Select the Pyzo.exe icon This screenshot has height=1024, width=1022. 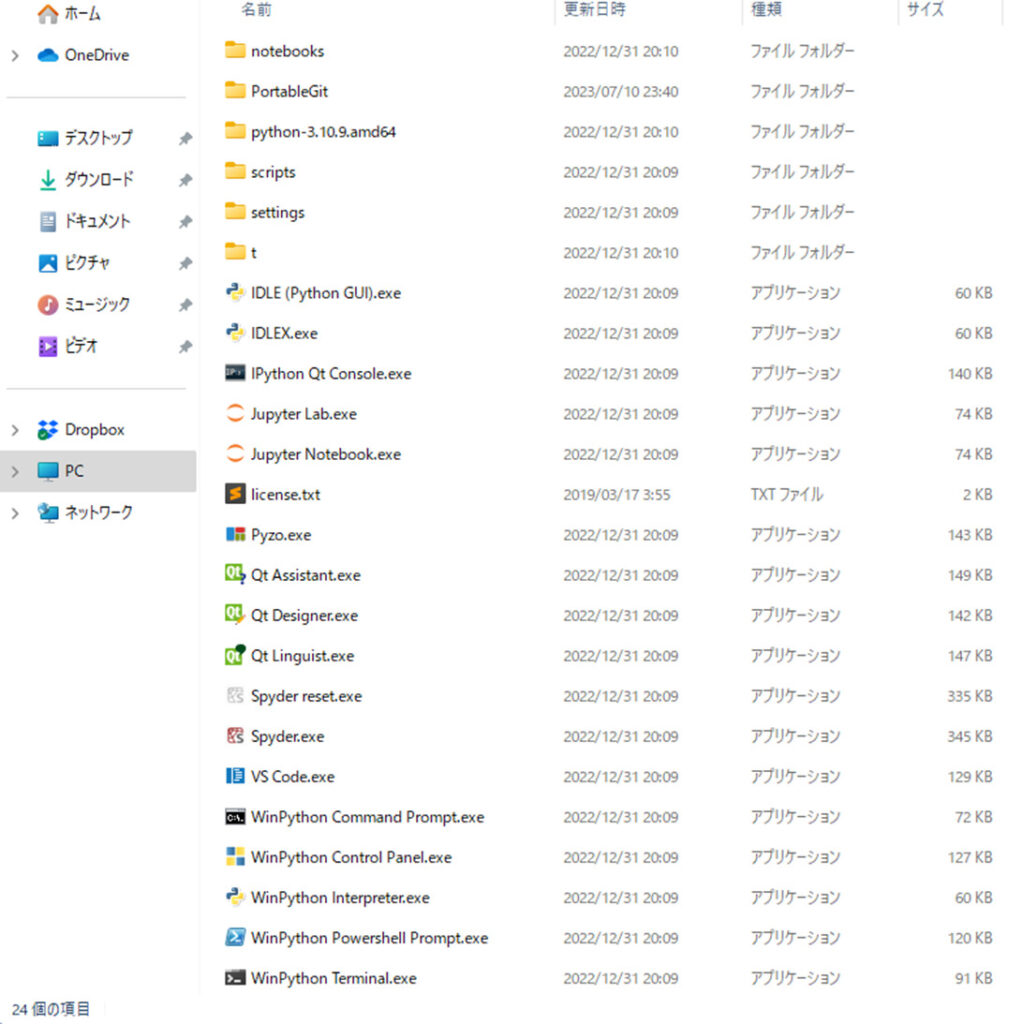[x=235, y=535]
